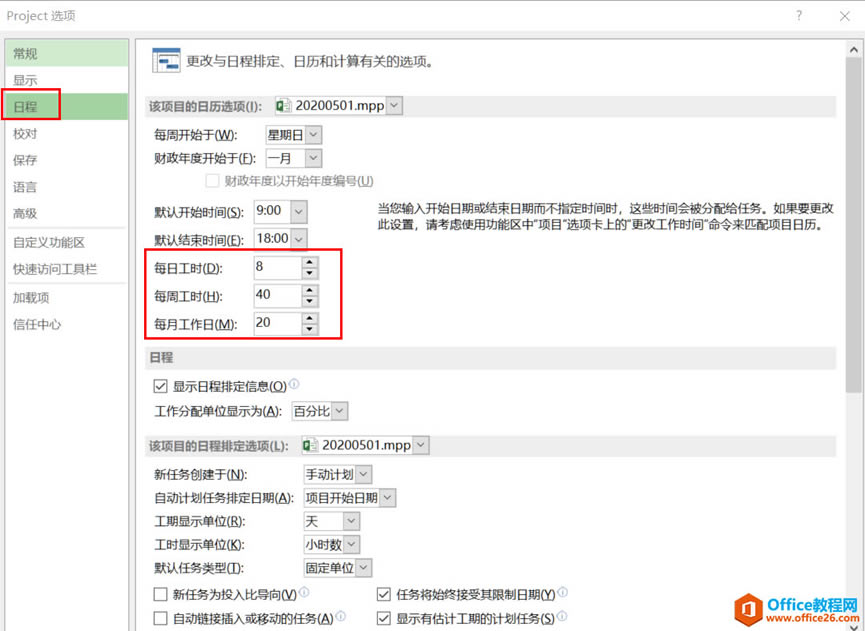Increase 每月工作日 with up arrow

[x=310, y=319]
